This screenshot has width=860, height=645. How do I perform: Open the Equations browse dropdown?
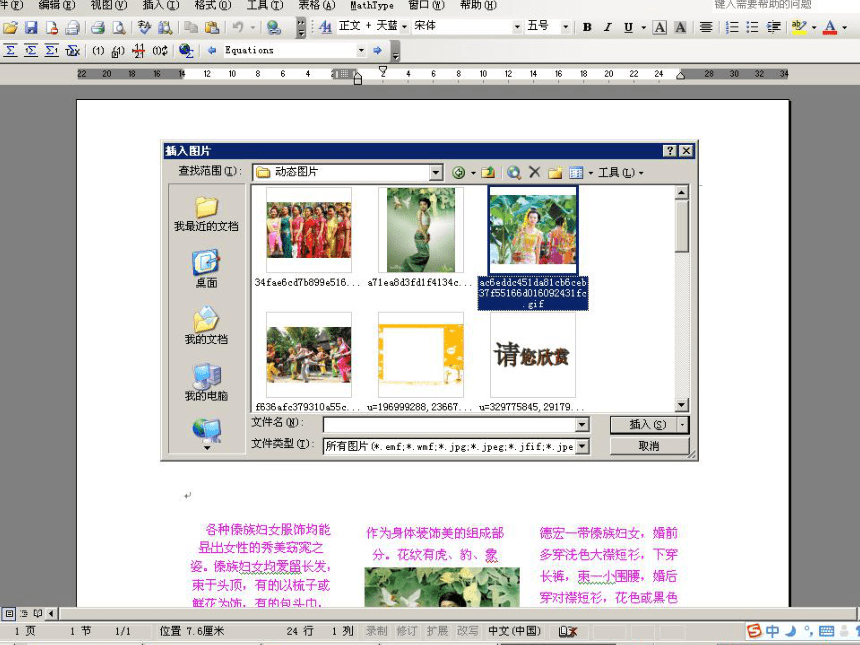coord(361,50)
